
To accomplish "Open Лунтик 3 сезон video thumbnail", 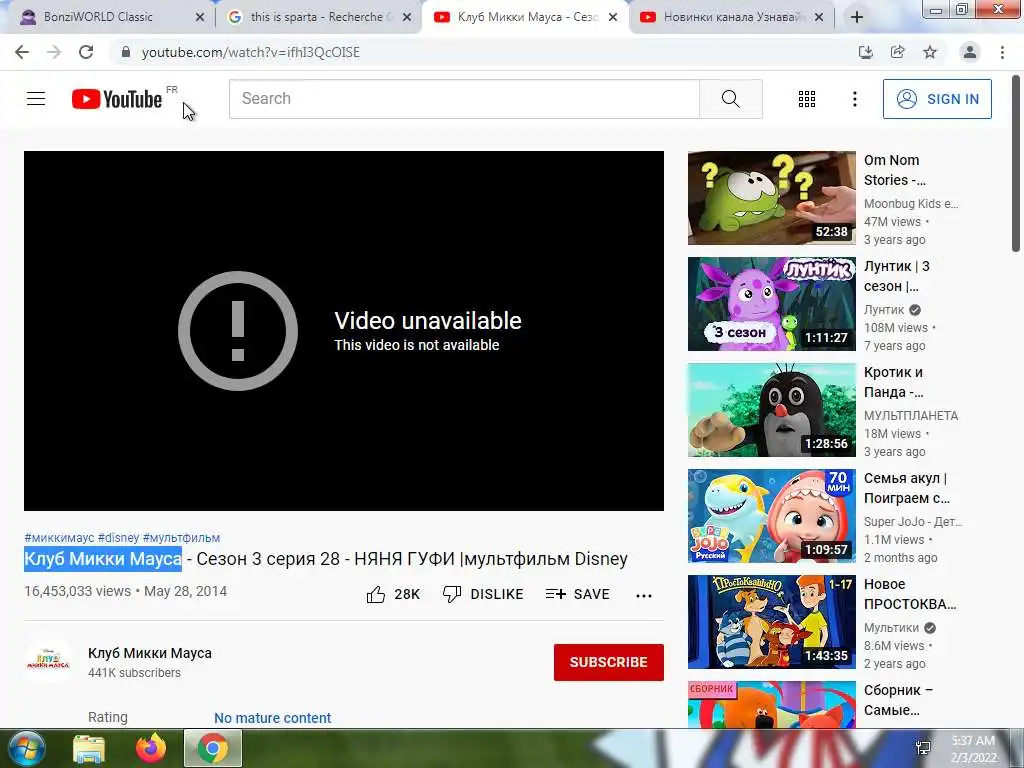I will tap(771, 304).
